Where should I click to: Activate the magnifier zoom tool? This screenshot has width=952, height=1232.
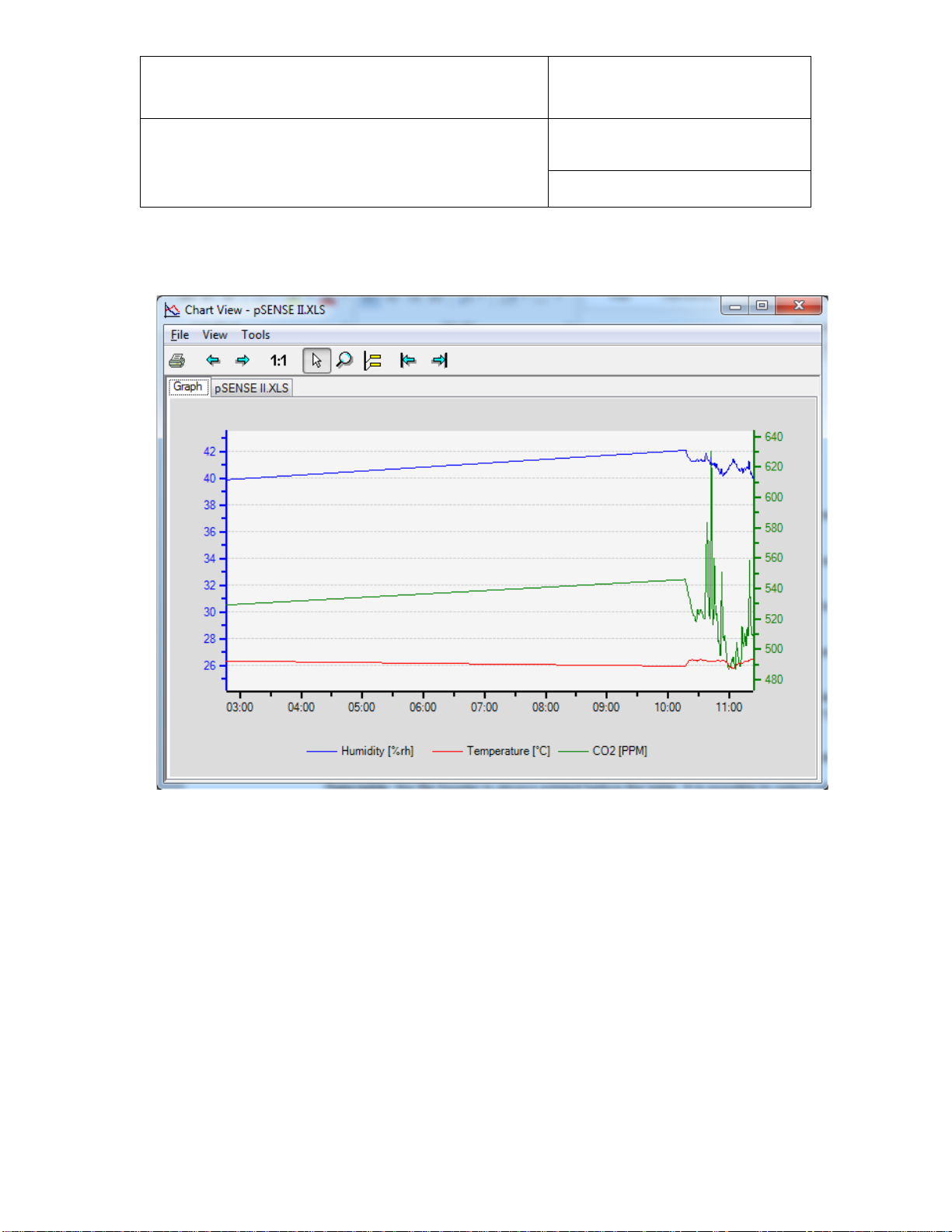pyautogui.click(x=344, y=360)
